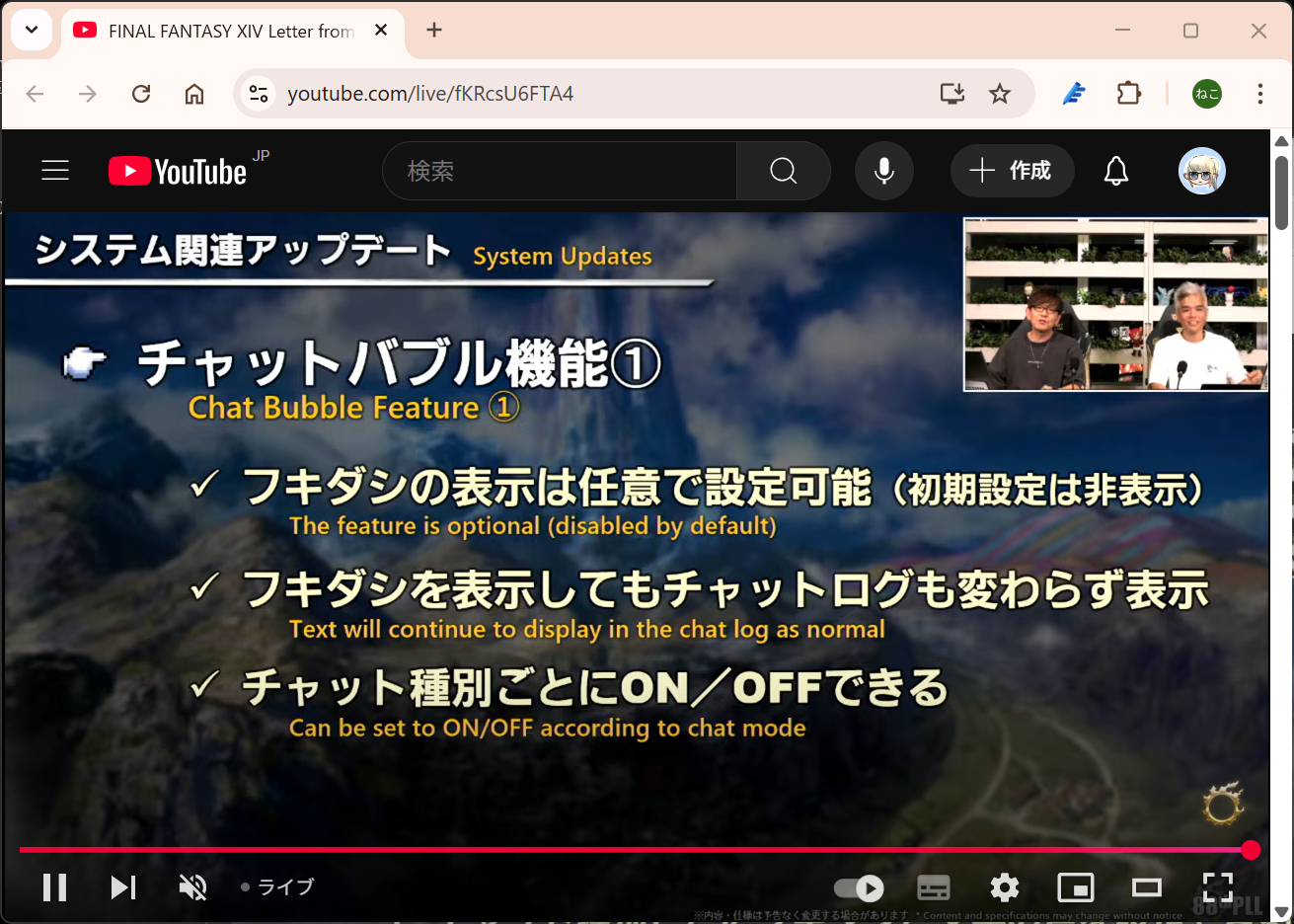Submit search with magnifier button
The image size is (1294, 924).
click(x=784, y=171)
